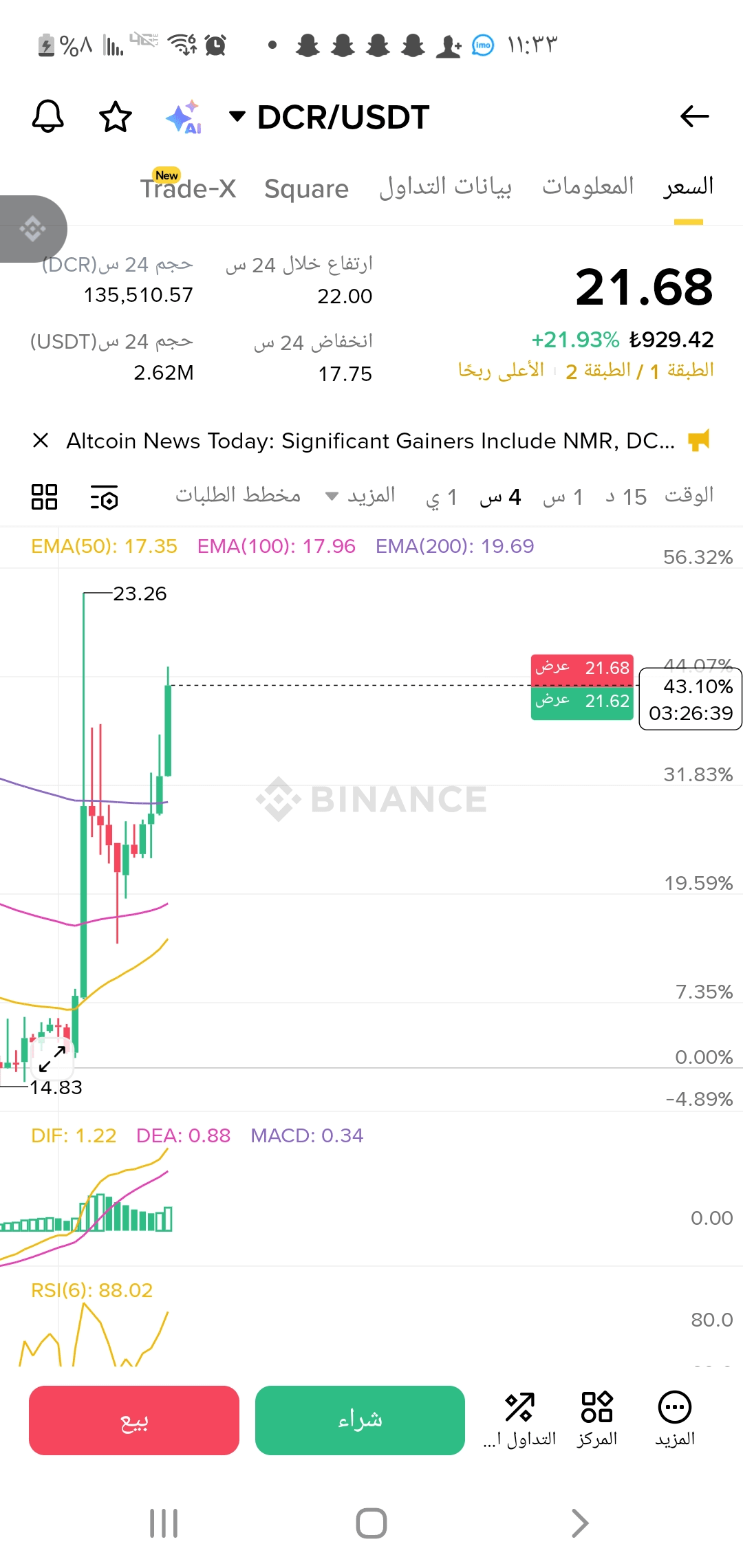The width and height of the screenshot is (743, 1568).
Task: Tap the EMA(200) indicator label
Action: (x=455, y=546)
